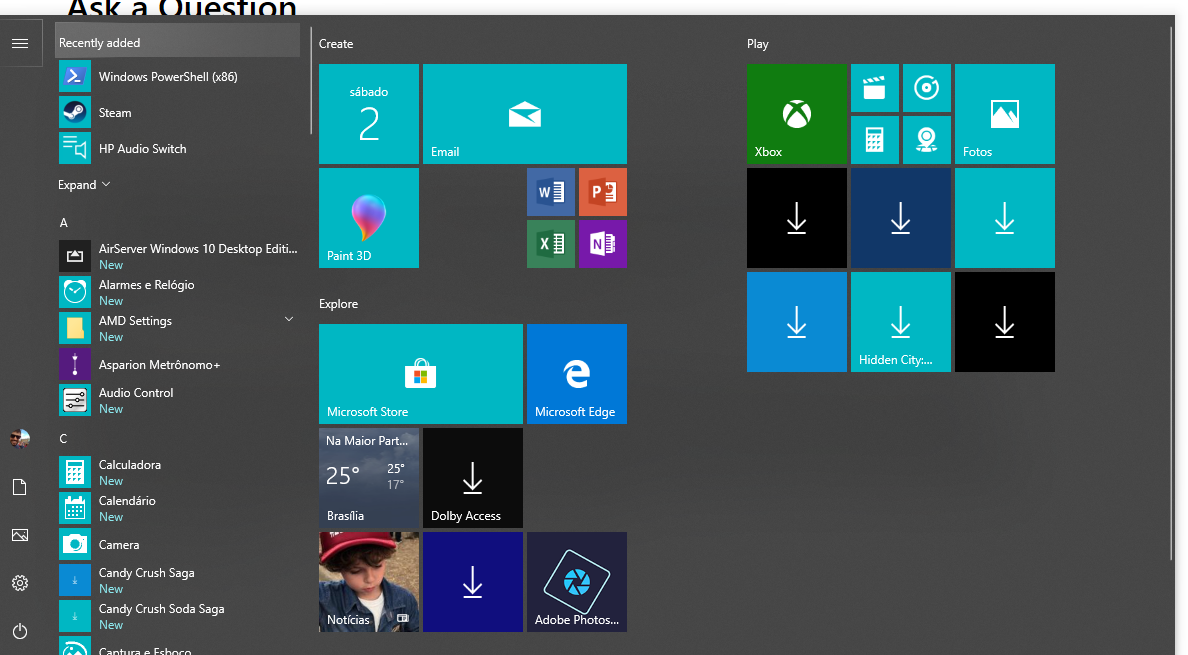Open the user account avatar

pos(20,438)
